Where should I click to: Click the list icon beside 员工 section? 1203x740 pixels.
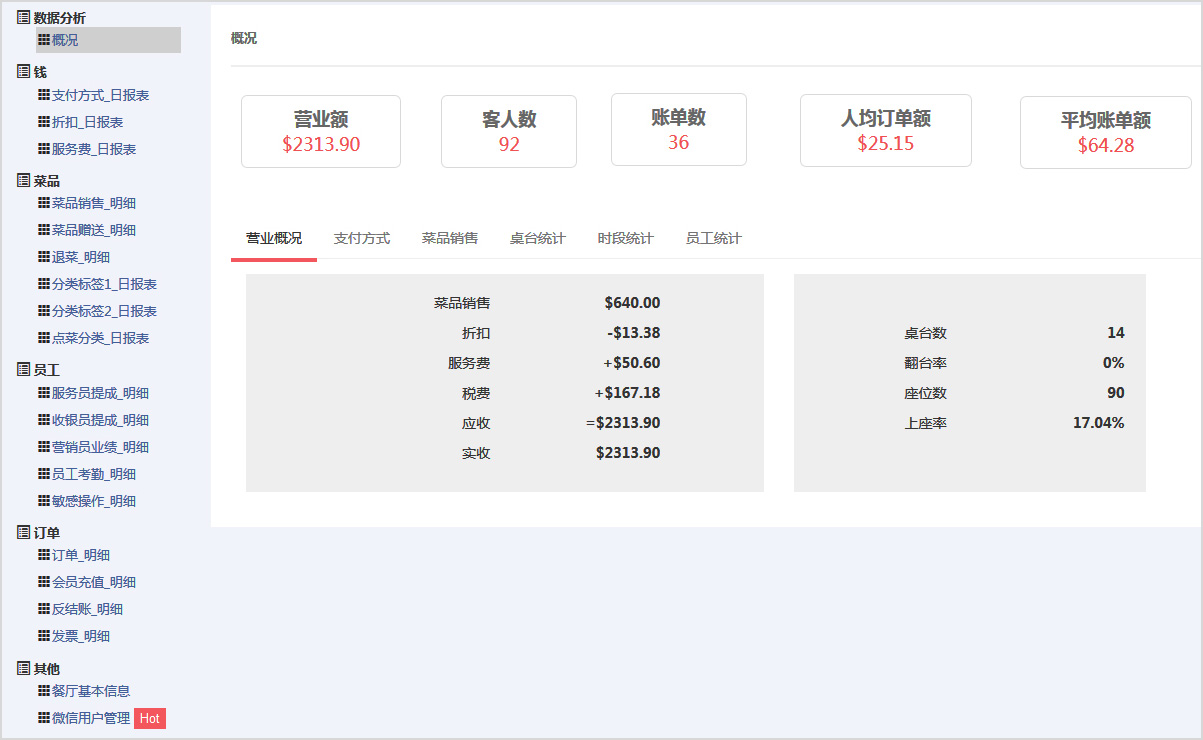tap(24, 370)
